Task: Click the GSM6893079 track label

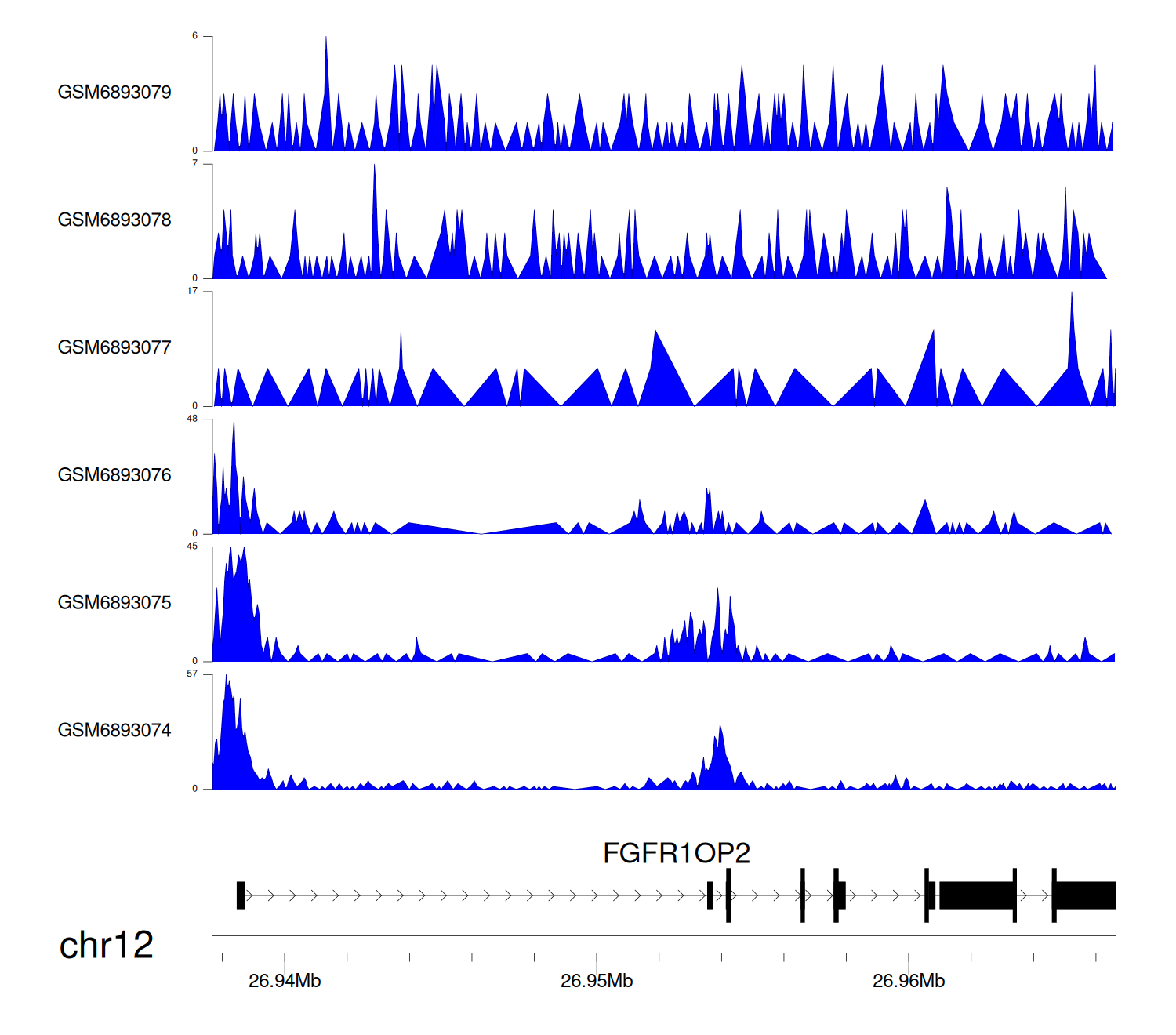Action: pos(114,93)
